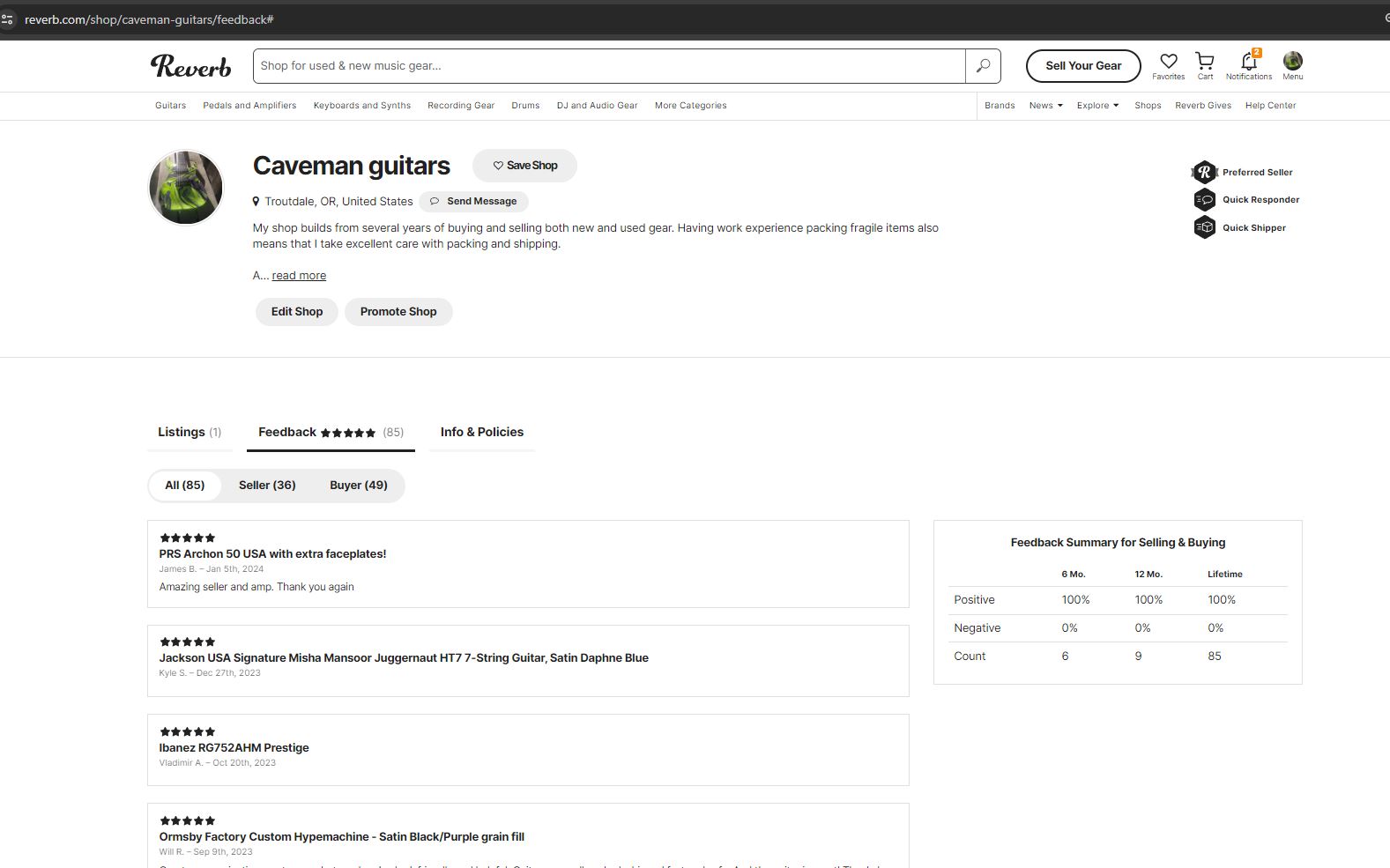
Task: Open Notifications bell icon
Action: [1248, 62]
